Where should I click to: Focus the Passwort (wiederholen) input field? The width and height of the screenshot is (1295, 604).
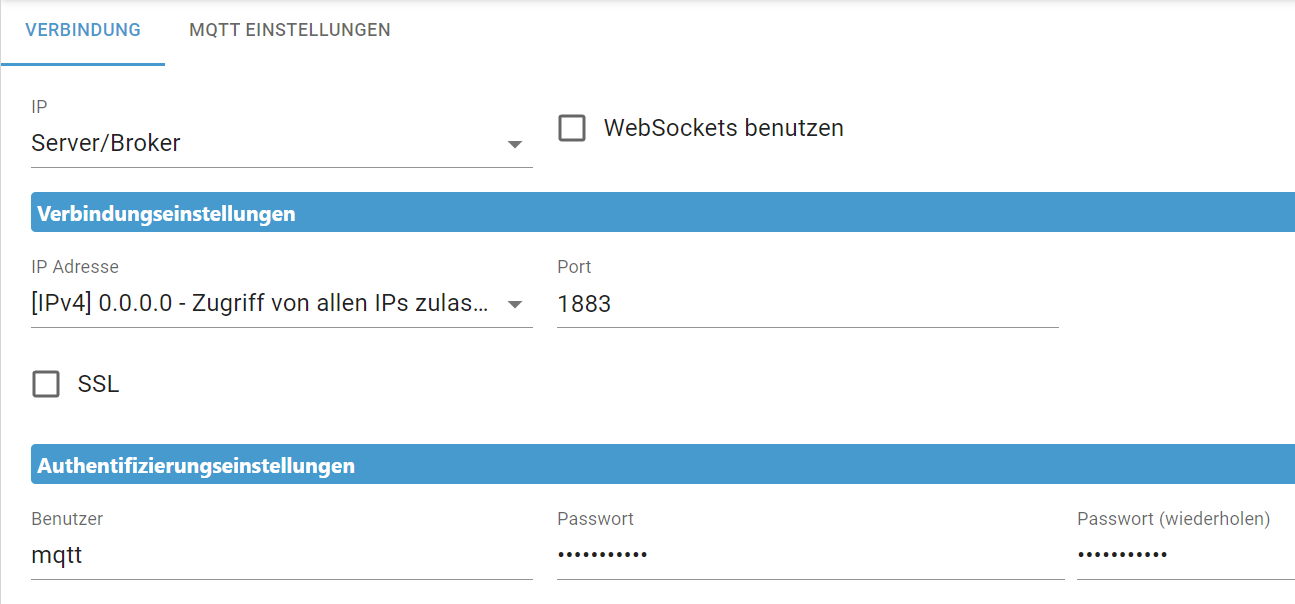tap(1184, 555)
